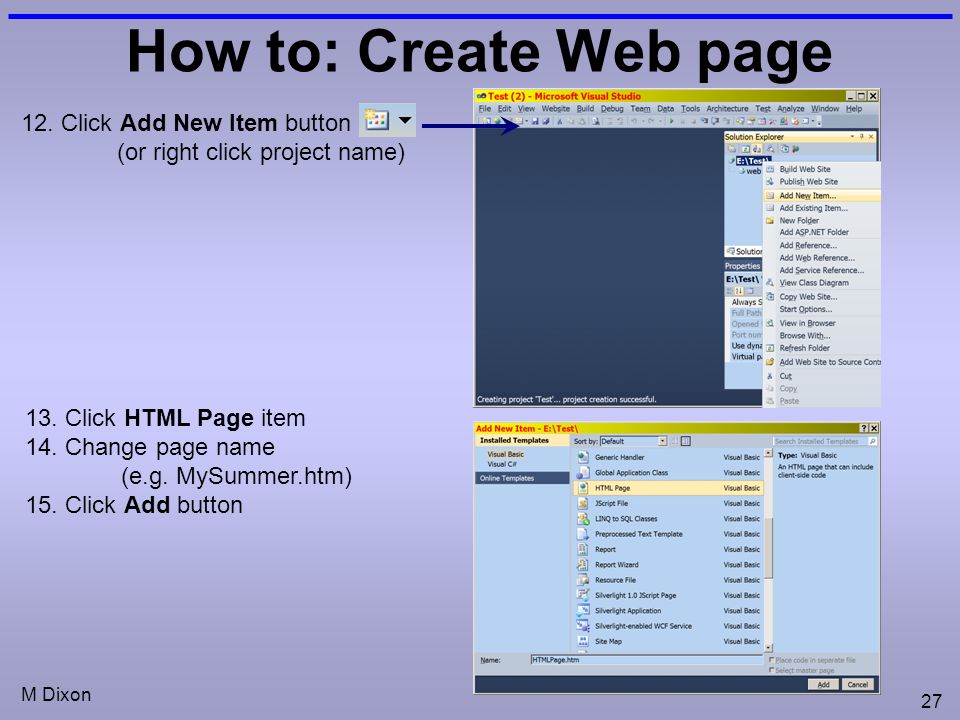Select Visual Basic under Installed Templates
This screenshot has height=720, width=960.
(x=505, y=454)
